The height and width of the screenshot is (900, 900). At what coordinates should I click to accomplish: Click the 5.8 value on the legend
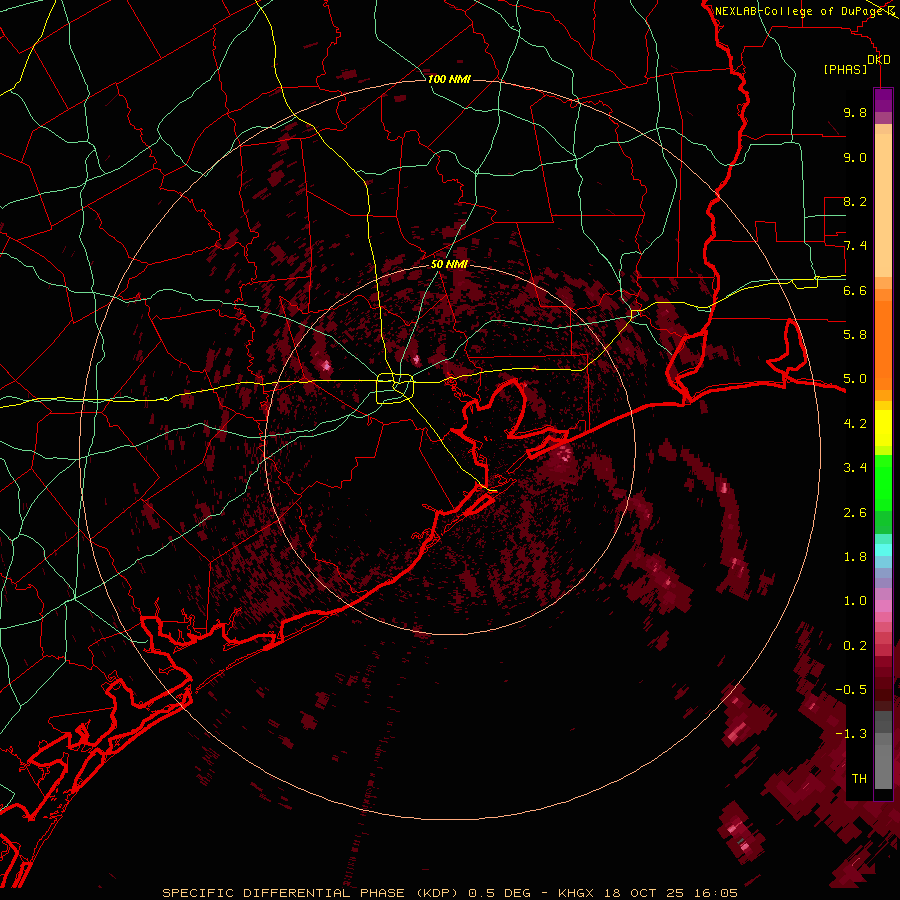[x=855, y=335]
